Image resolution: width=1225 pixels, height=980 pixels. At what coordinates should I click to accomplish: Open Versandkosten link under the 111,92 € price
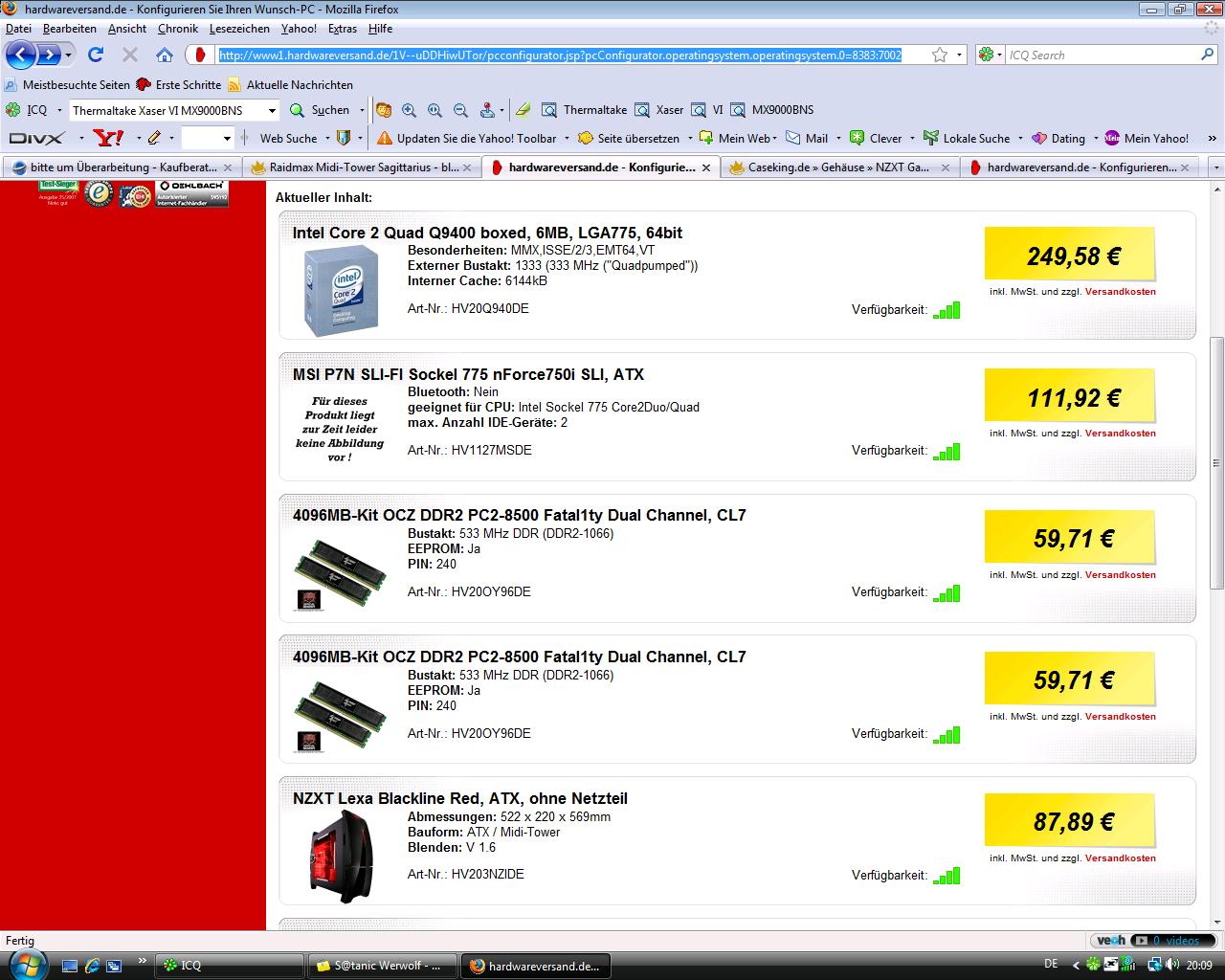pos(1120,434)
